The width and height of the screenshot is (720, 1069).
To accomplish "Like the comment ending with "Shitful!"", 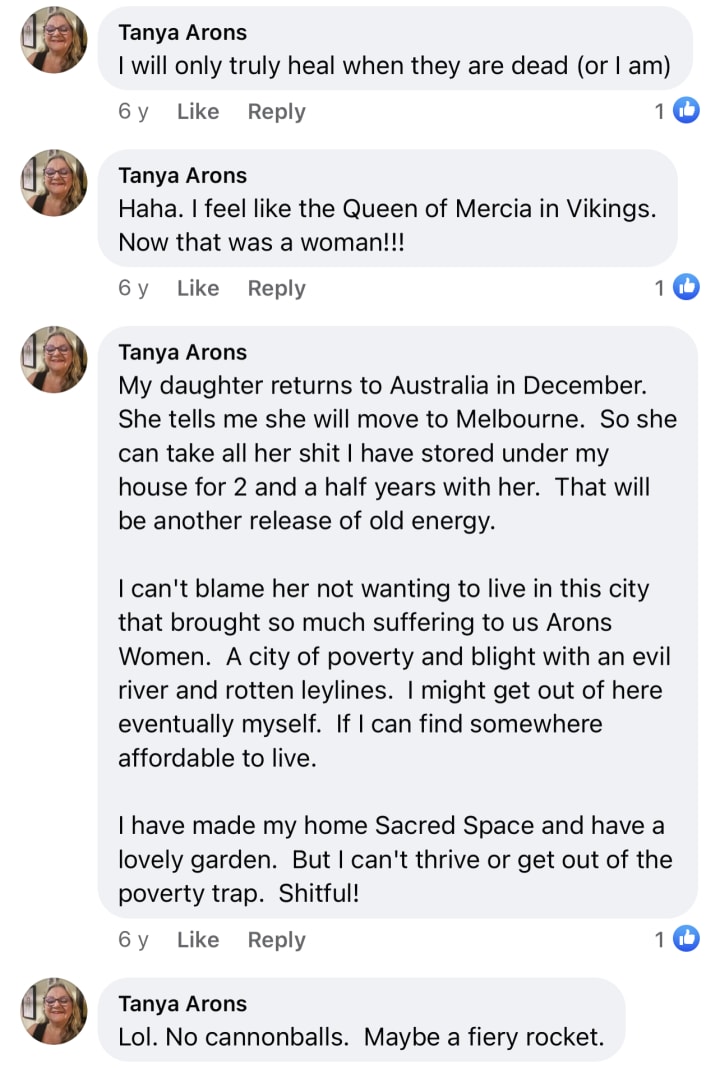I will click(197, 940).
